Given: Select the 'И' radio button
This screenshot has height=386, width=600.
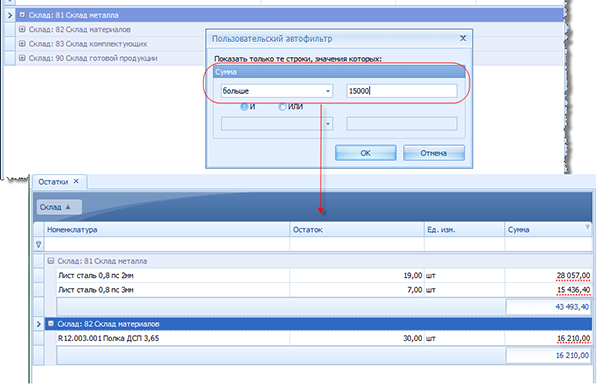Looking at the screenshot, I should pyautogui.click(x=244, y=107).
